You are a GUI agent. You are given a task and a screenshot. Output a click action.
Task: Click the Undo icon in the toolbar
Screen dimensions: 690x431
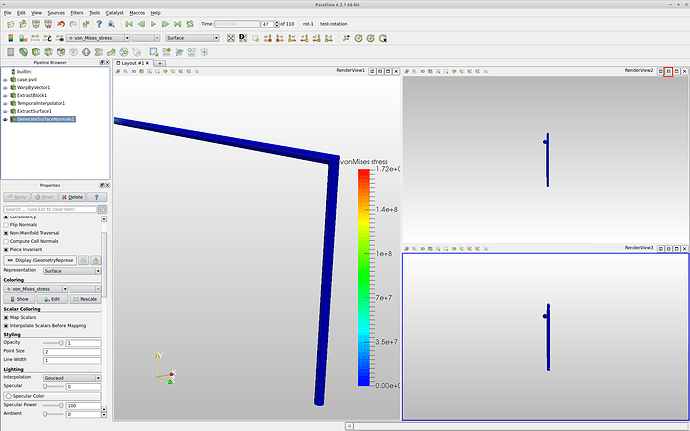pos(61,23)
